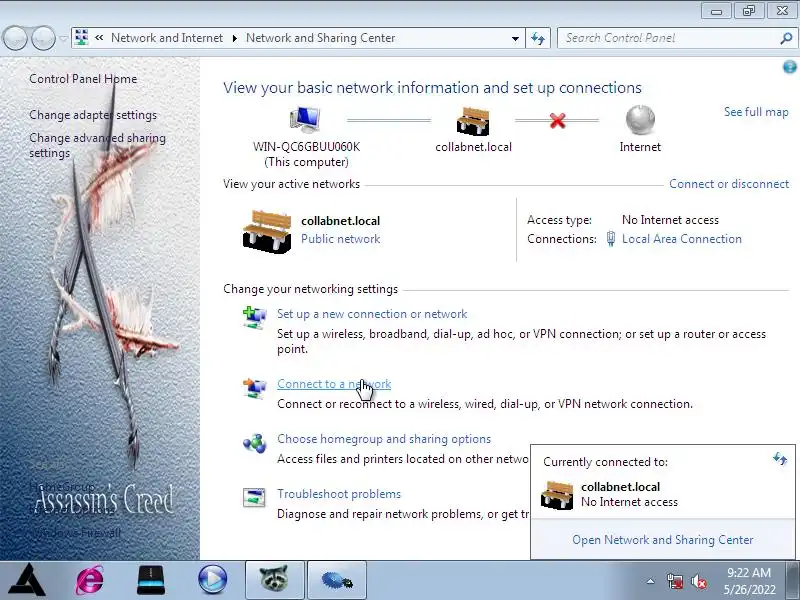800x600 pixels.
Task: Click the large bench icon under active networks
Action: tap(267, 231)
